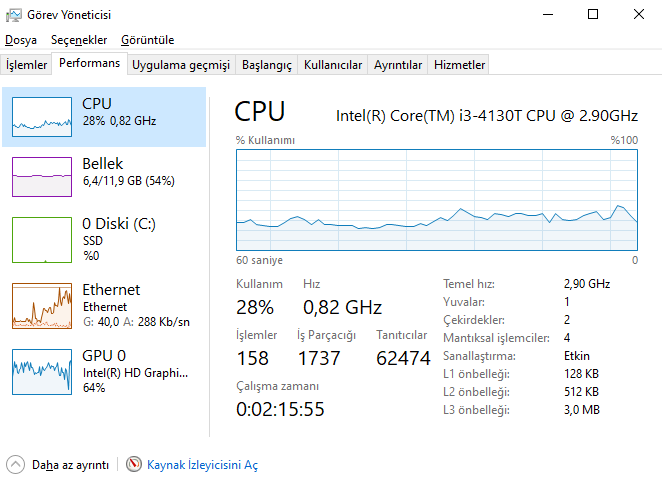662x489 pixels.
Task: Open the Seçenekler menu
Action: click(x=78, y=40)
